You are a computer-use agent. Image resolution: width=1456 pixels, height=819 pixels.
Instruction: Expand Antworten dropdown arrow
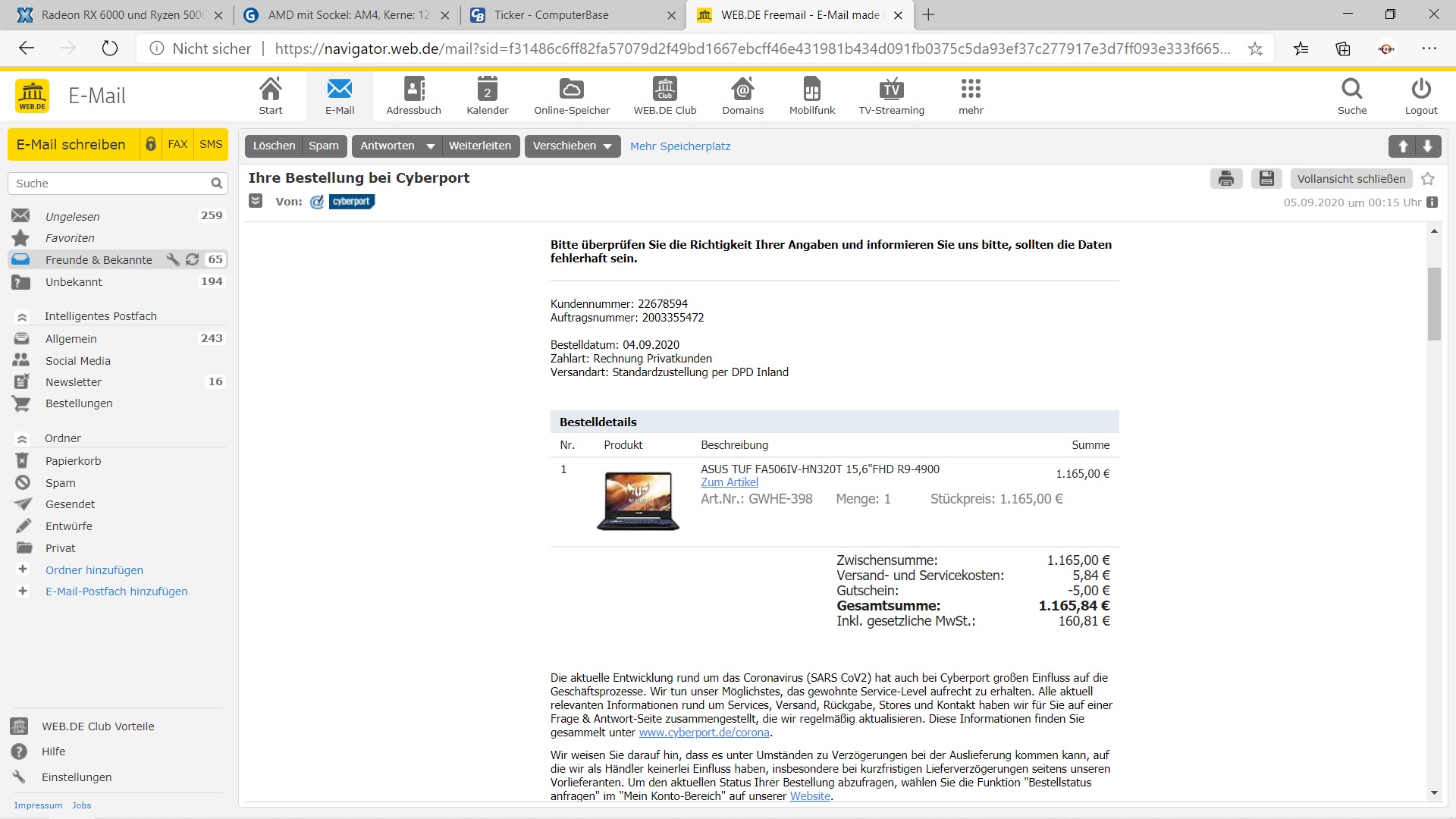coord(430,146)
